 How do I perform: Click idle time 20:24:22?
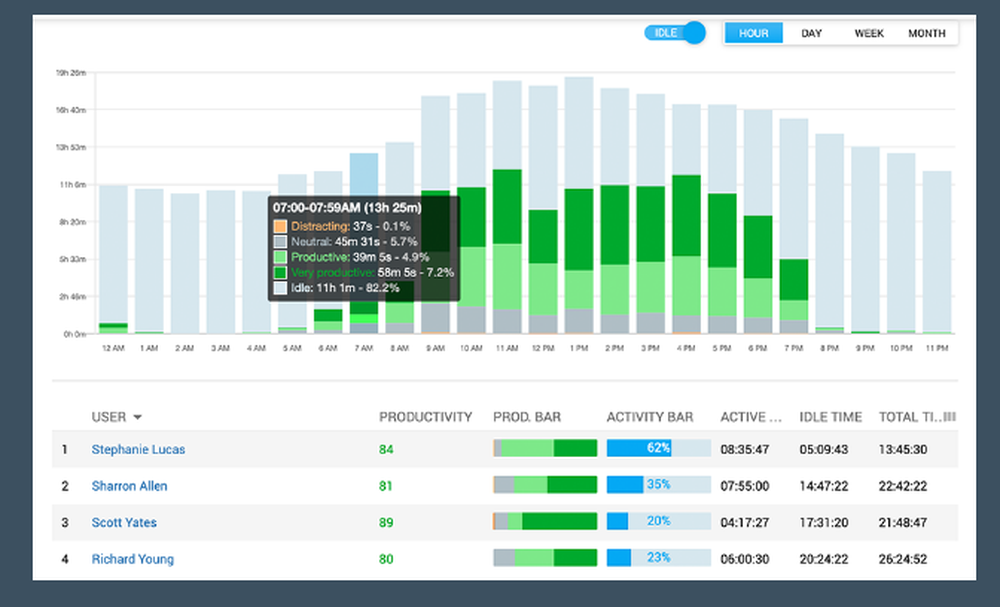(824, 559)
